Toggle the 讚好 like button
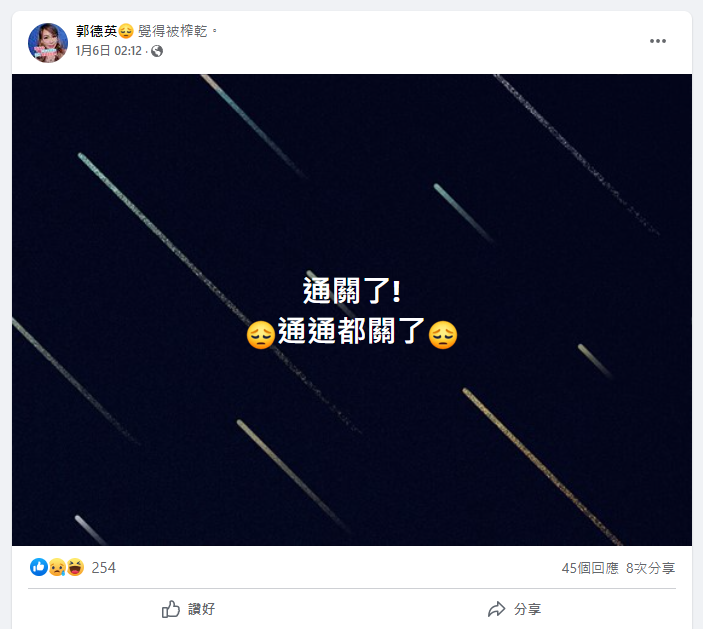 point(189,609)
